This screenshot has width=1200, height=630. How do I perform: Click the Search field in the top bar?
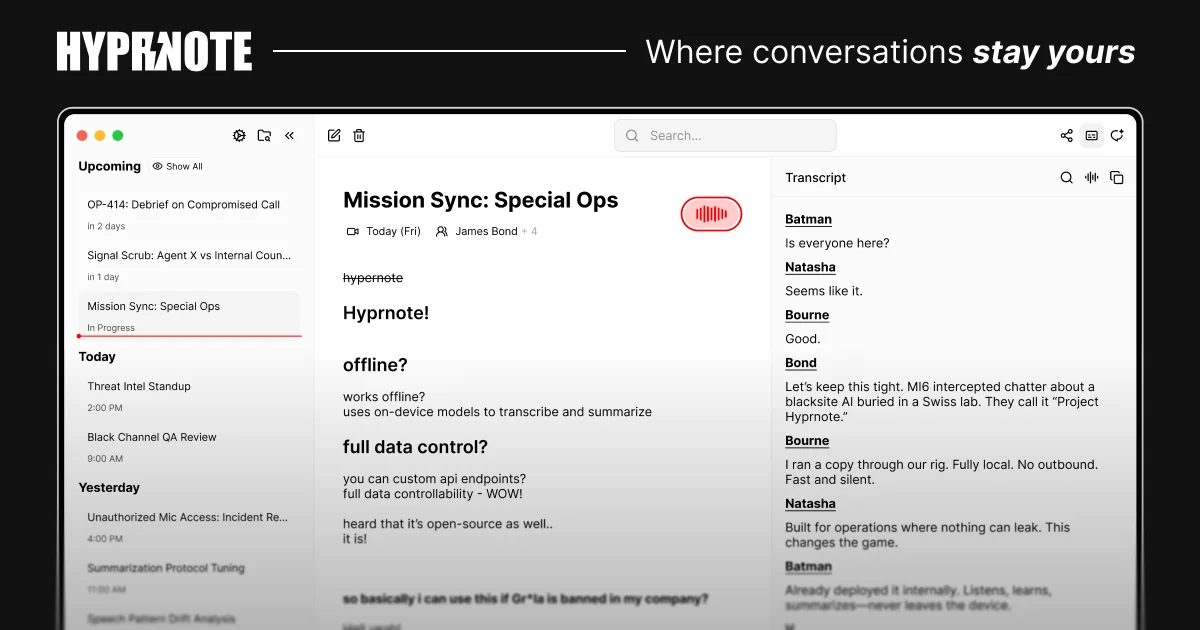point(725,136)
